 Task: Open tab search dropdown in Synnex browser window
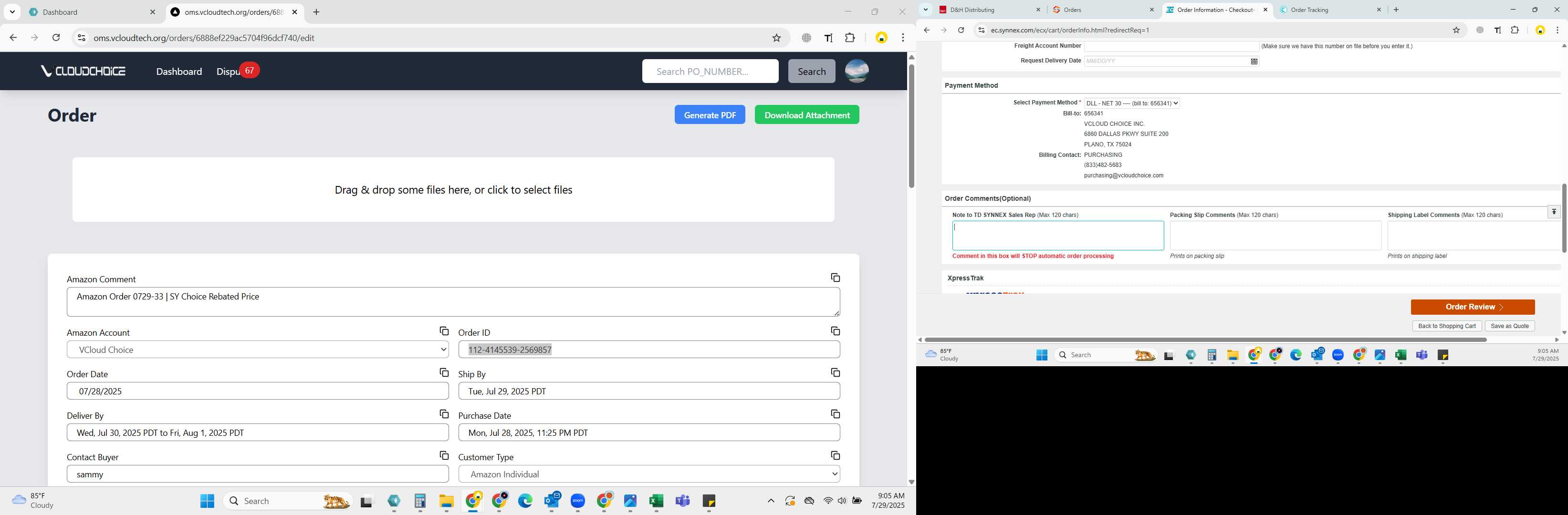(925, 10)
